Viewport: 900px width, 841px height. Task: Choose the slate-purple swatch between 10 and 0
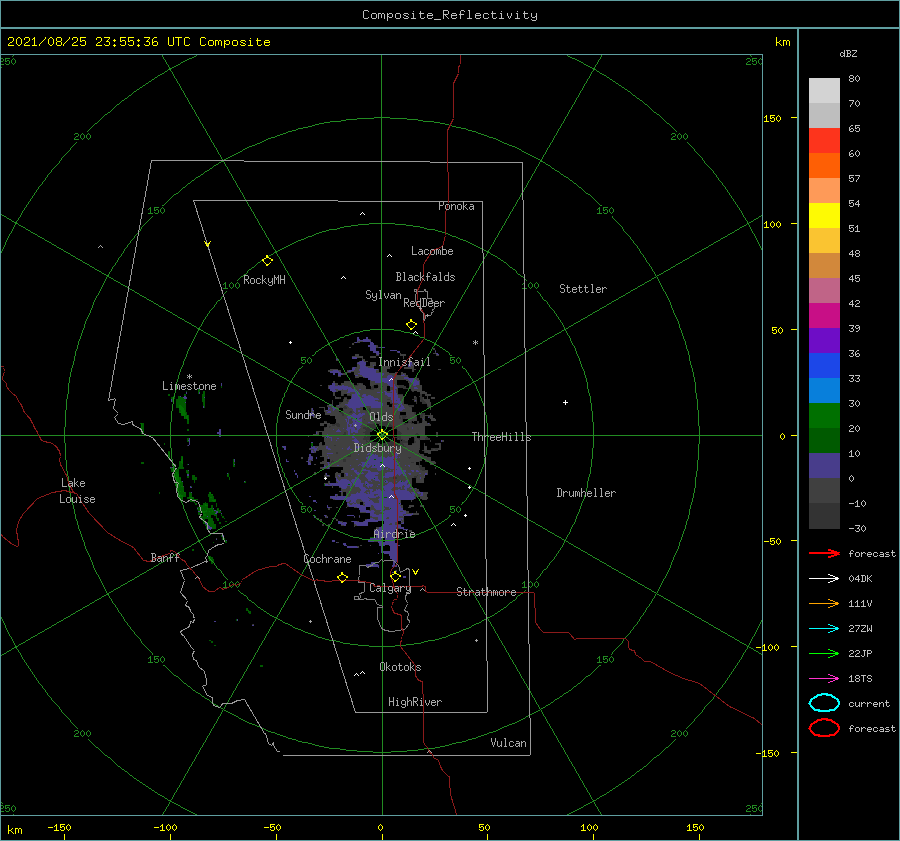tap(824, 466)
